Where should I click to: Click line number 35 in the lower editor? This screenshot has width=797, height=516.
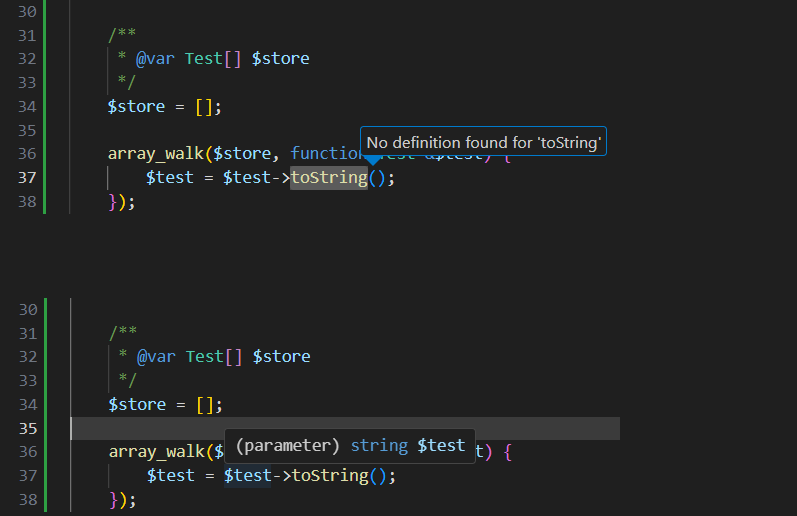coord(27,428)
